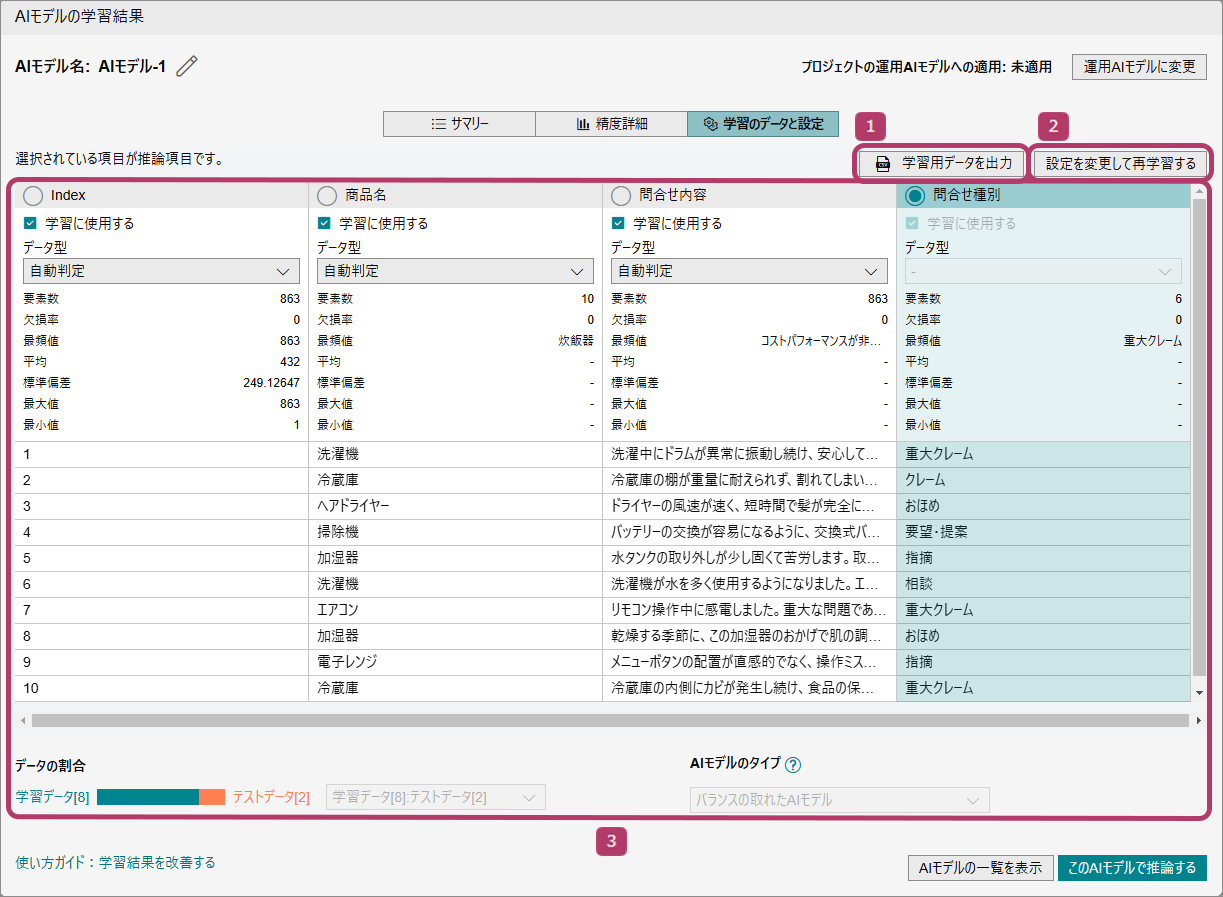The width and height of the screenshot is (1223, 897).
Task: Click the 加湿器 cell in row 5
Action: point(455,558)
